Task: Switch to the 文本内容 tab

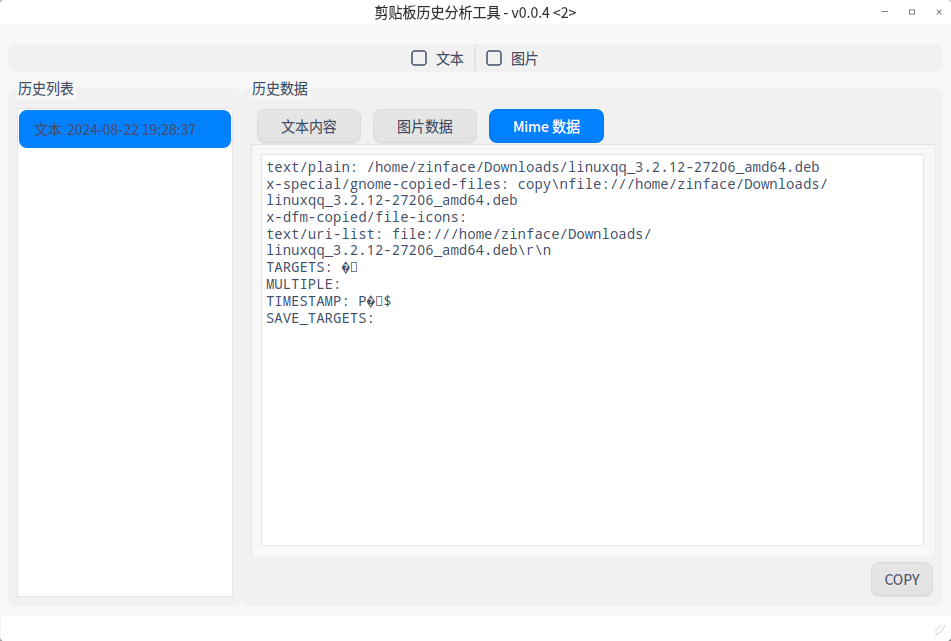Action: (x=308, y=127)
